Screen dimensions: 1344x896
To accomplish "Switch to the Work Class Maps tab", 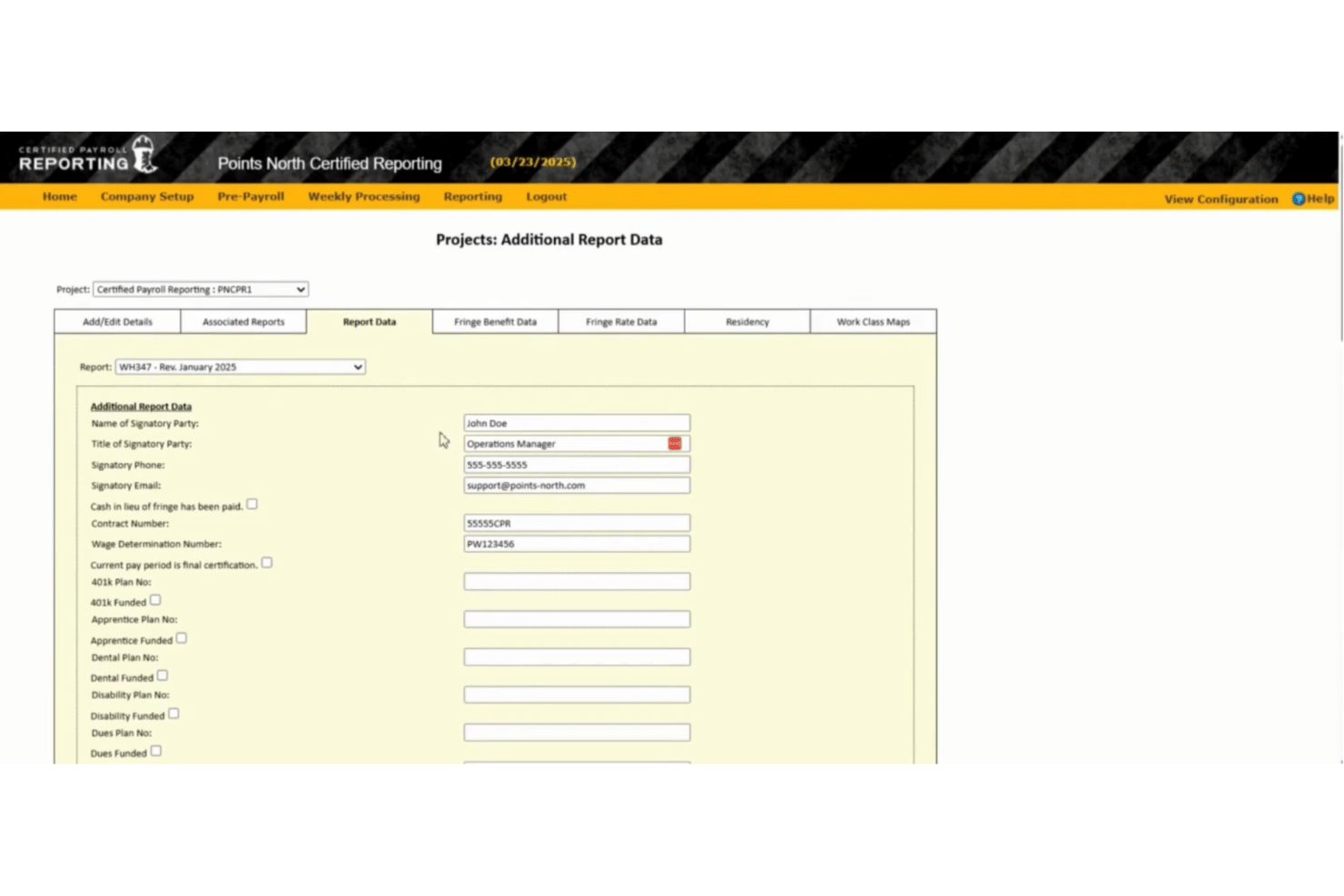I will tap(874, 321).
